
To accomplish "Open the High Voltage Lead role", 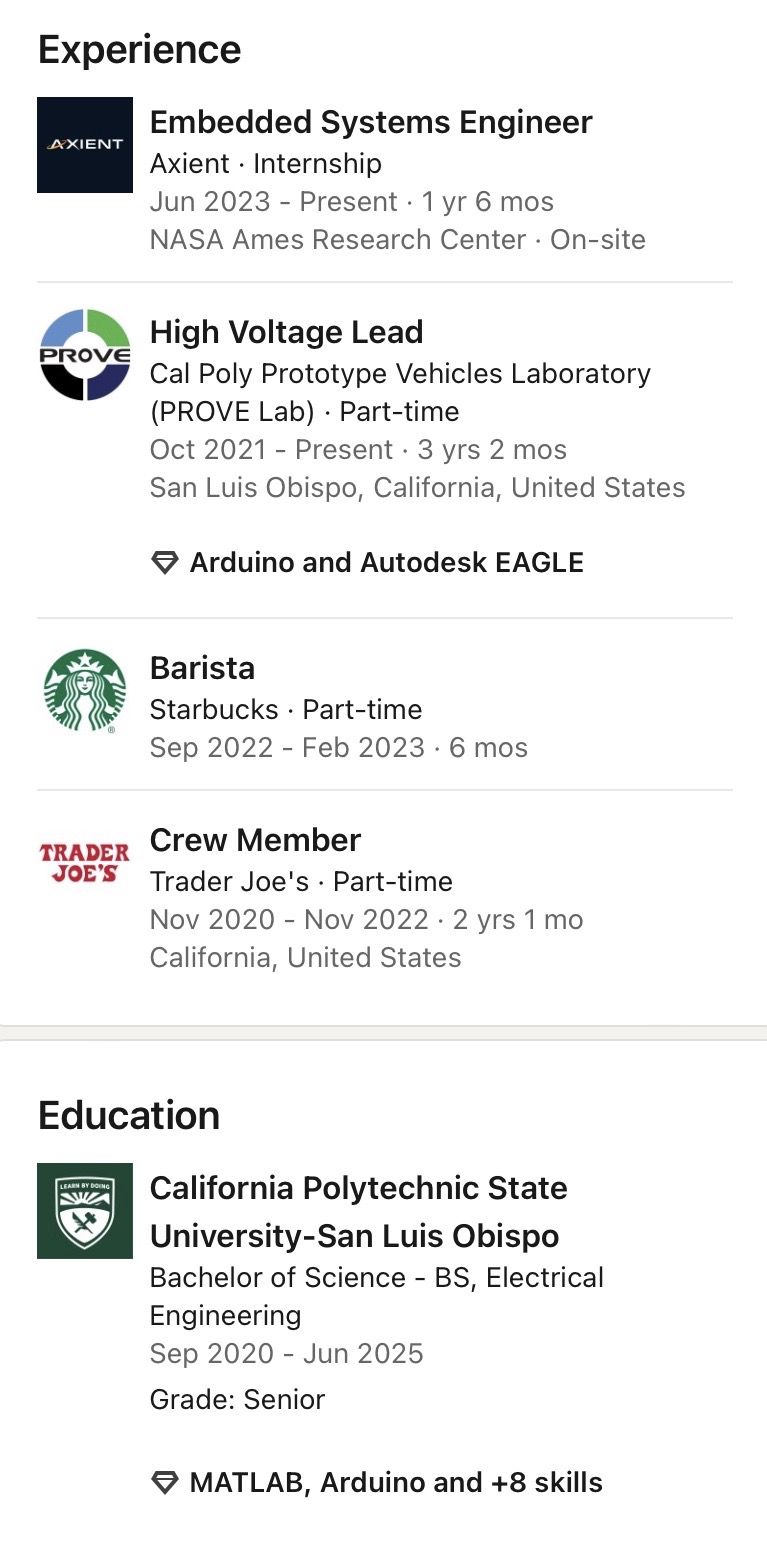I will [286, 332].
